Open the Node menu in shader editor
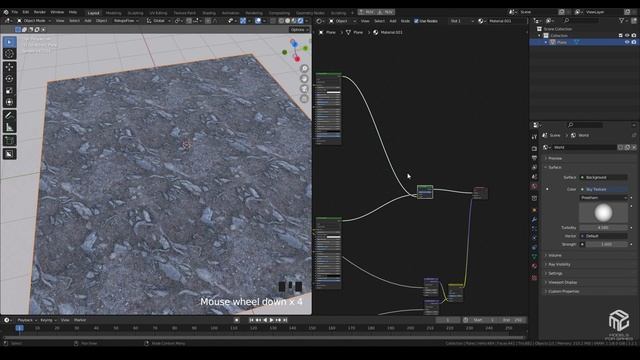Screen dimensions: 640x360 coord(405,21)
